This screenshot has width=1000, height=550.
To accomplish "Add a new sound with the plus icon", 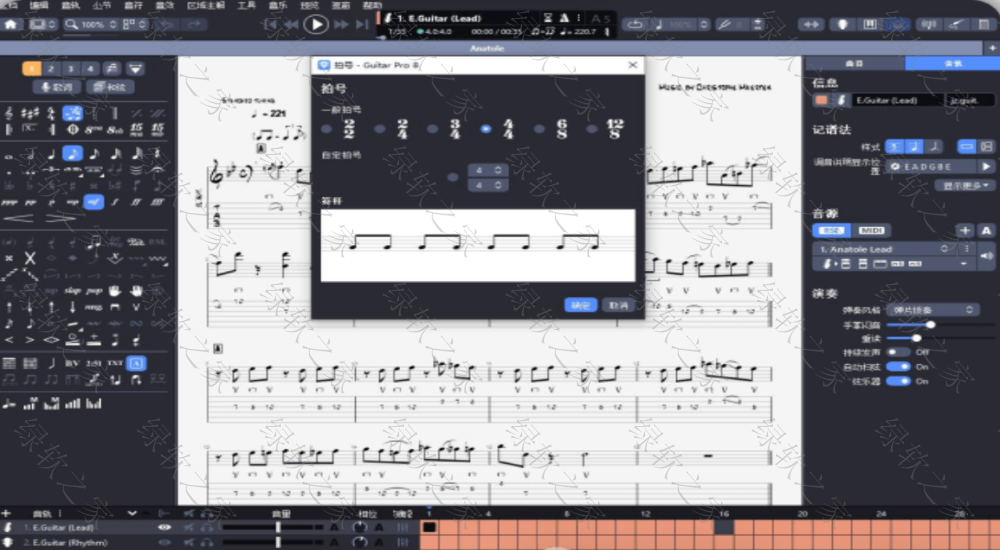I will tap(965, 230).
